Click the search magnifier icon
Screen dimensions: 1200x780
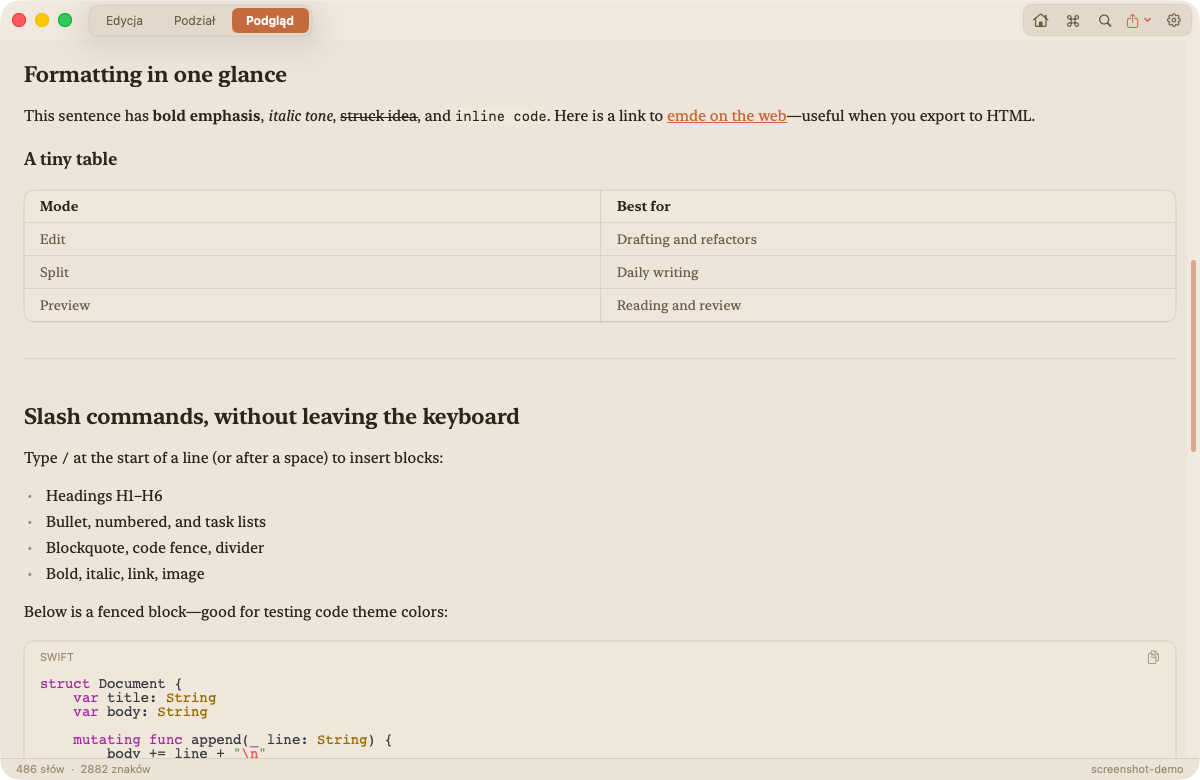(x=1105, y=20)
